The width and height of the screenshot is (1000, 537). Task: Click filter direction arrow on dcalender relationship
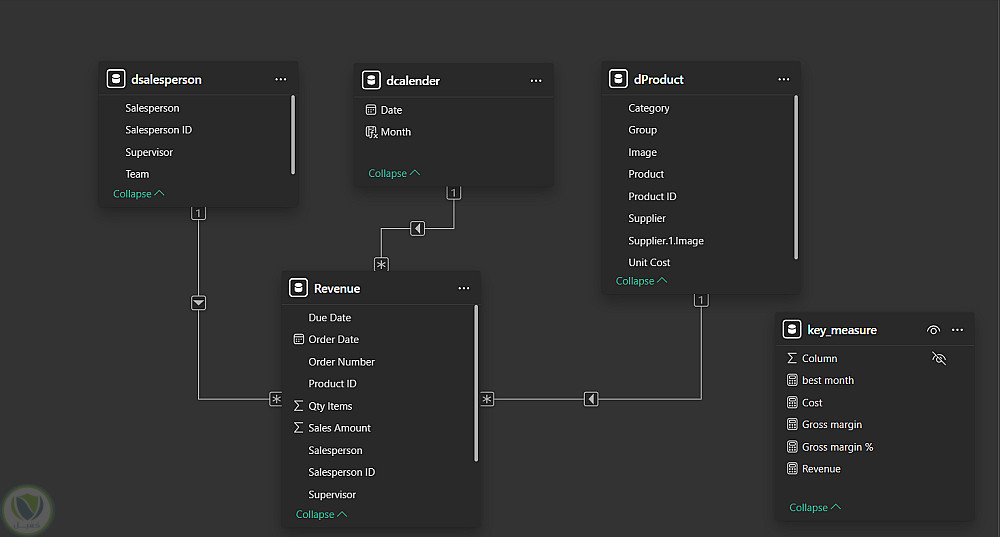coord(418,229)
